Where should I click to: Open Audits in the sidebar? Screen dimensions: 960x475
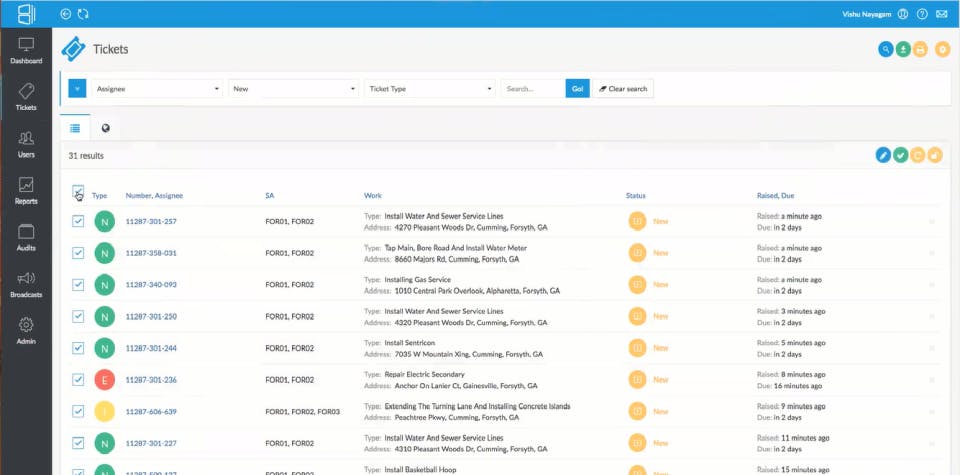click(x=26, y=238)
